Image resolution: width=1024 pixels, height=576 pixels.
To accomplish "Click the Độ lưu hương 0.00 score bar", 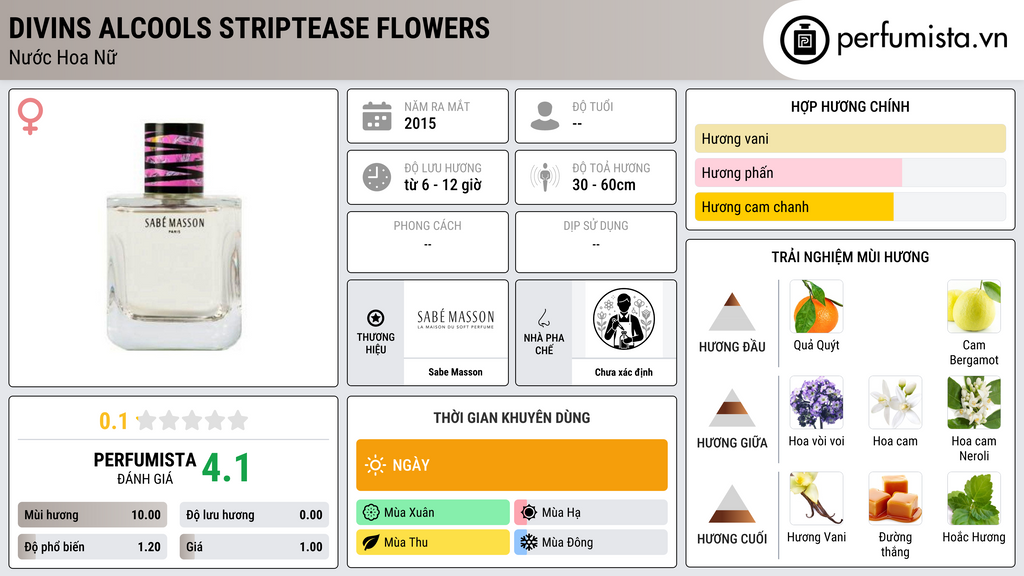I will [x=254, y=515].
